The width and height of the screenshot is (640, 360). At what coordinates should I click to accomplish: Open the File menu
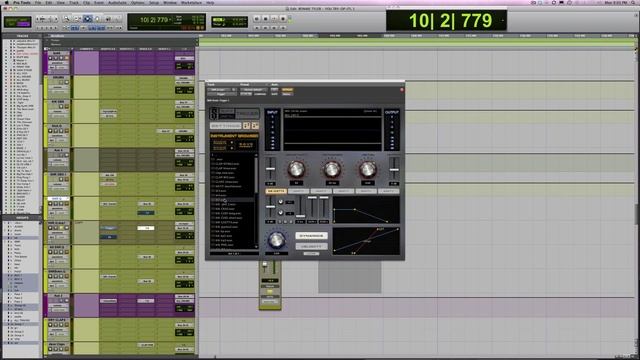tap(38, 2)
